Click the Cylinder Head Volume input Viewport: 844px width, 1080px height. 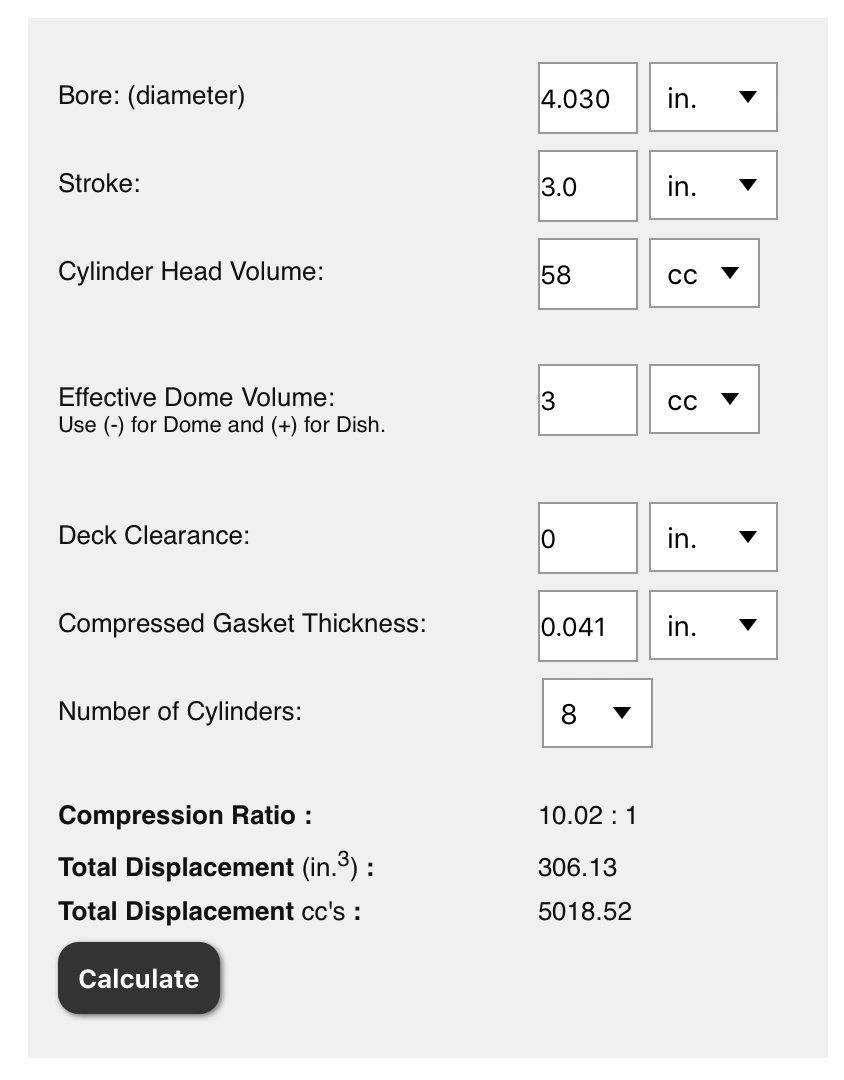point(588,274)
